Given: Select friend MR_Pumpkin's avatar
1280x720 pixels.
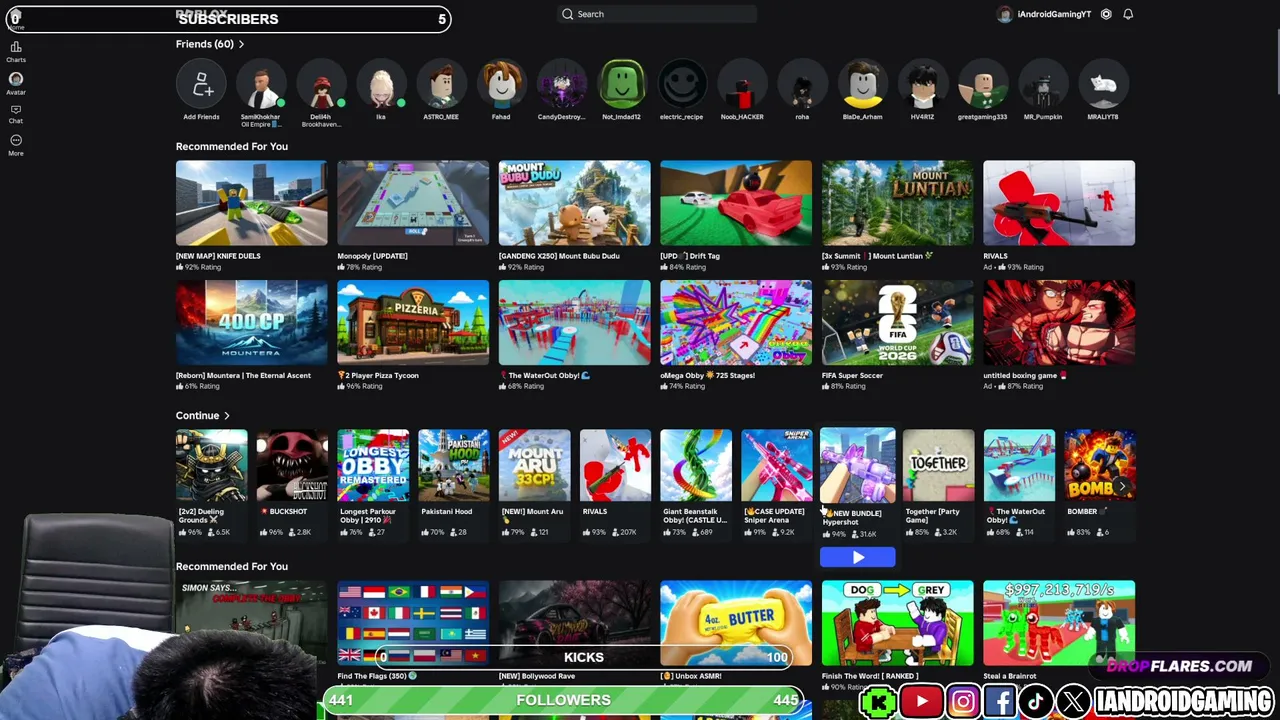Looking at the screenshot, I should point(1042,85).
